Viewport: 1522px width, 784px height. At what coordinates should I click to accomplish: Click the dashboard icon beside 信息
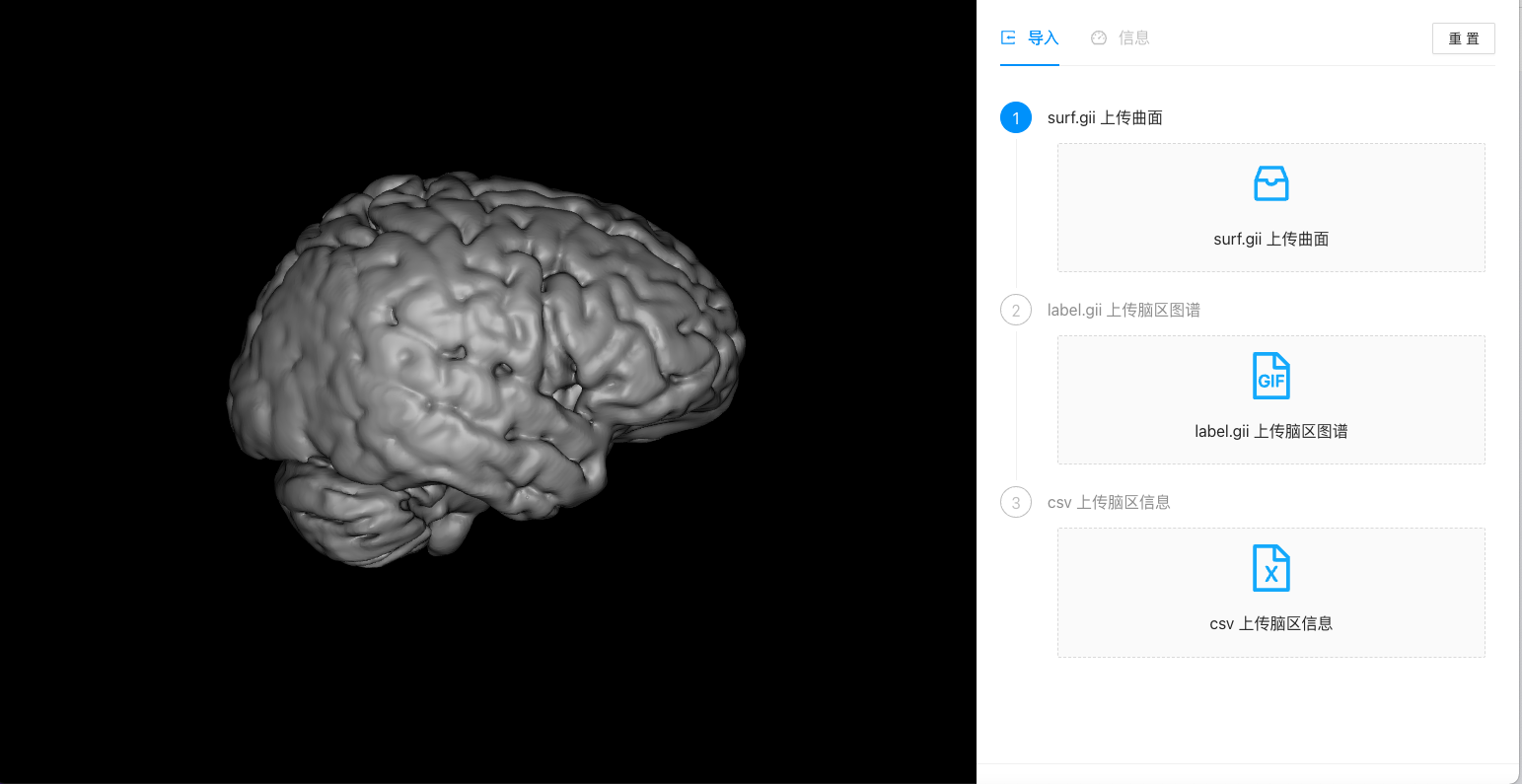(x=1098, y=37)
